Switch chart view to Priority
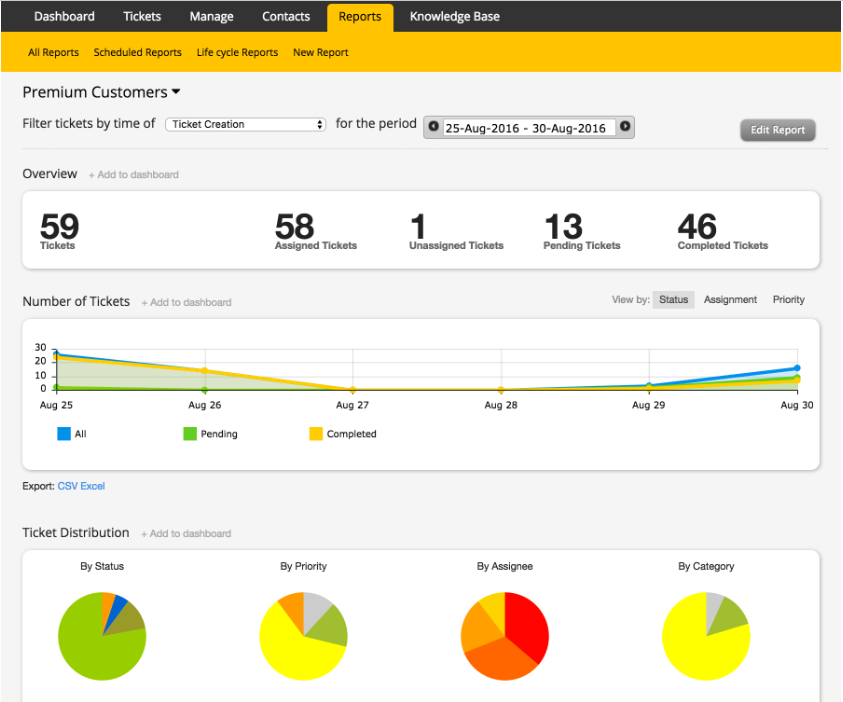 tap(788, 300)
